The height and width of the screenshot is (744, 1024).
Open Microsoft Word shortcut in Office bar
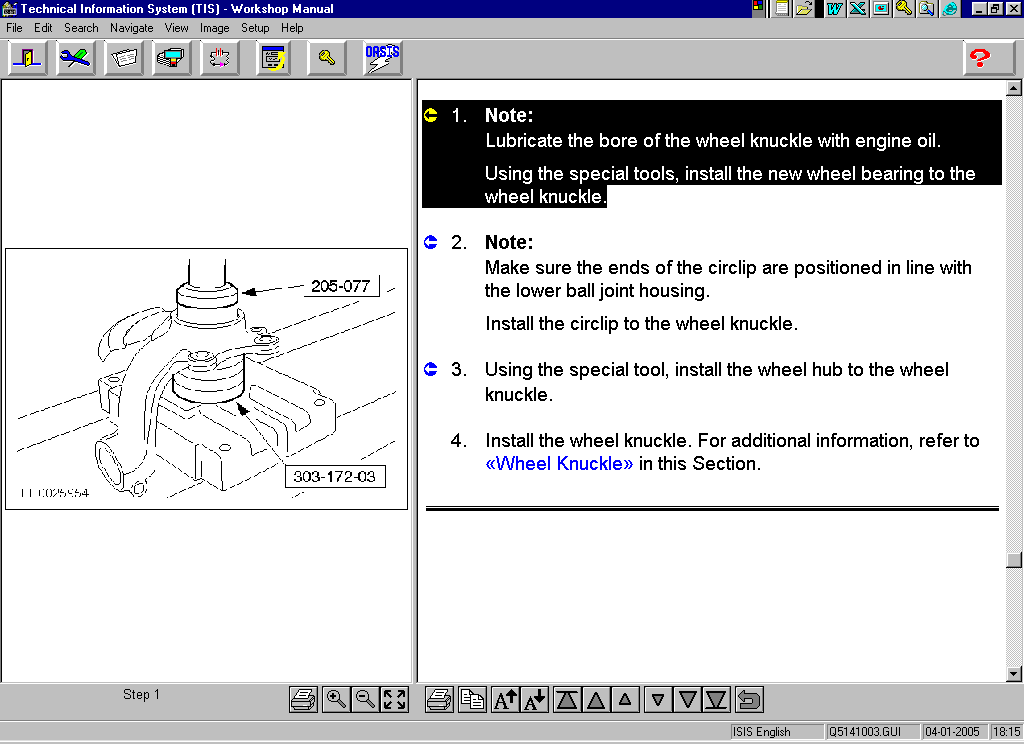tap(835, 8)
